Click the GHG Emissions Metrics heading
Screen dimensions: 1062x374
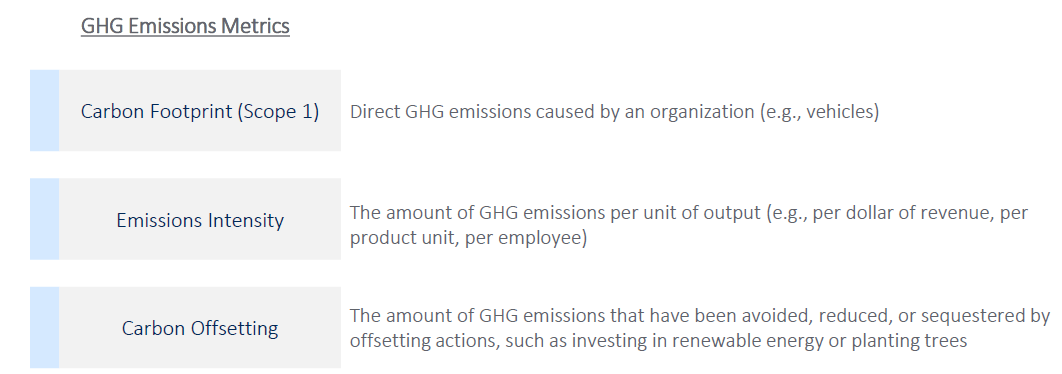click(x=185, y=26)
